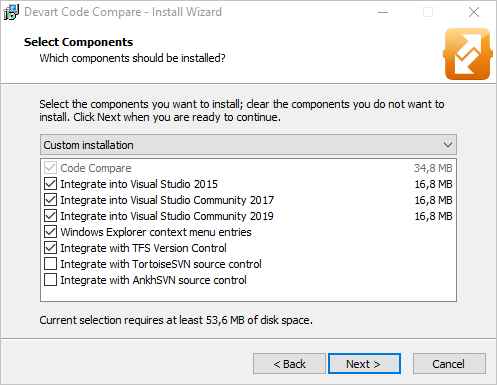Select the AnkhSVN source control list item
Image resolution: width=497 pixels, height=385 pixels.
pyautogui.click(x=248, y=280)
